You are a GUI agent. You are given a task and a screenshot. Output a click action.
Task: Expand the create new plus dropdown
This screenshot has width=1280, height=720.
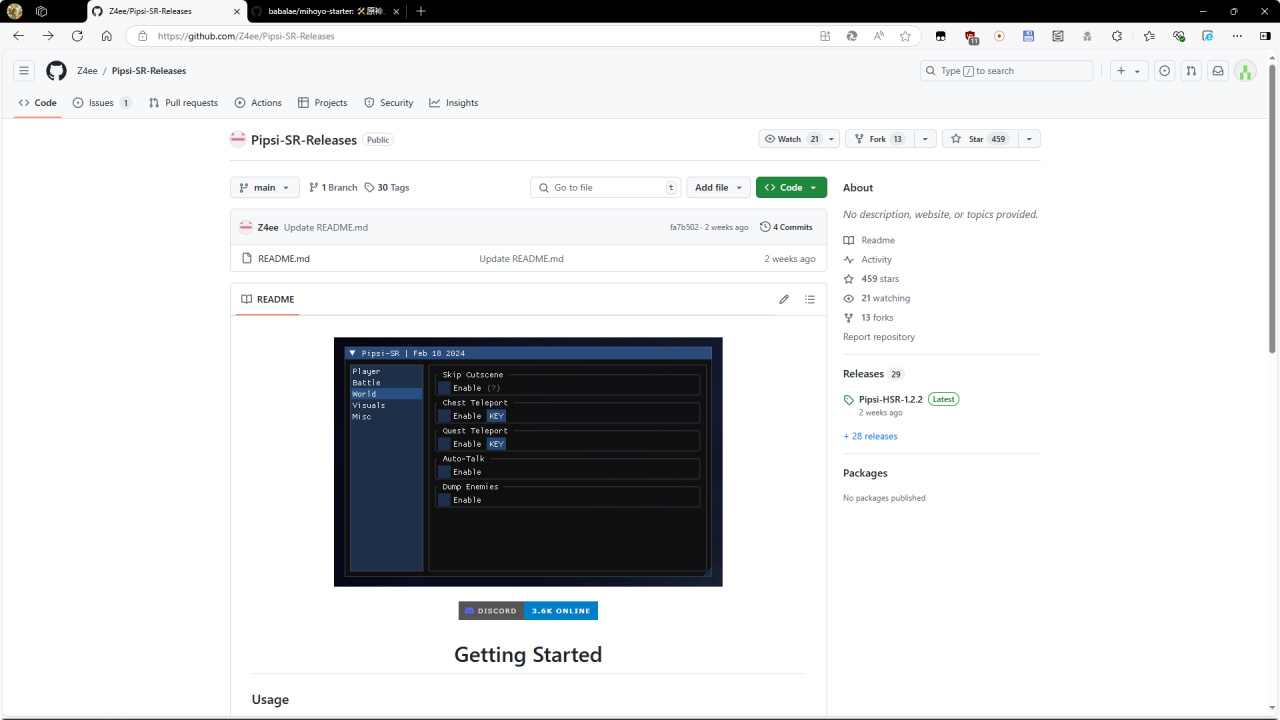1129,71
